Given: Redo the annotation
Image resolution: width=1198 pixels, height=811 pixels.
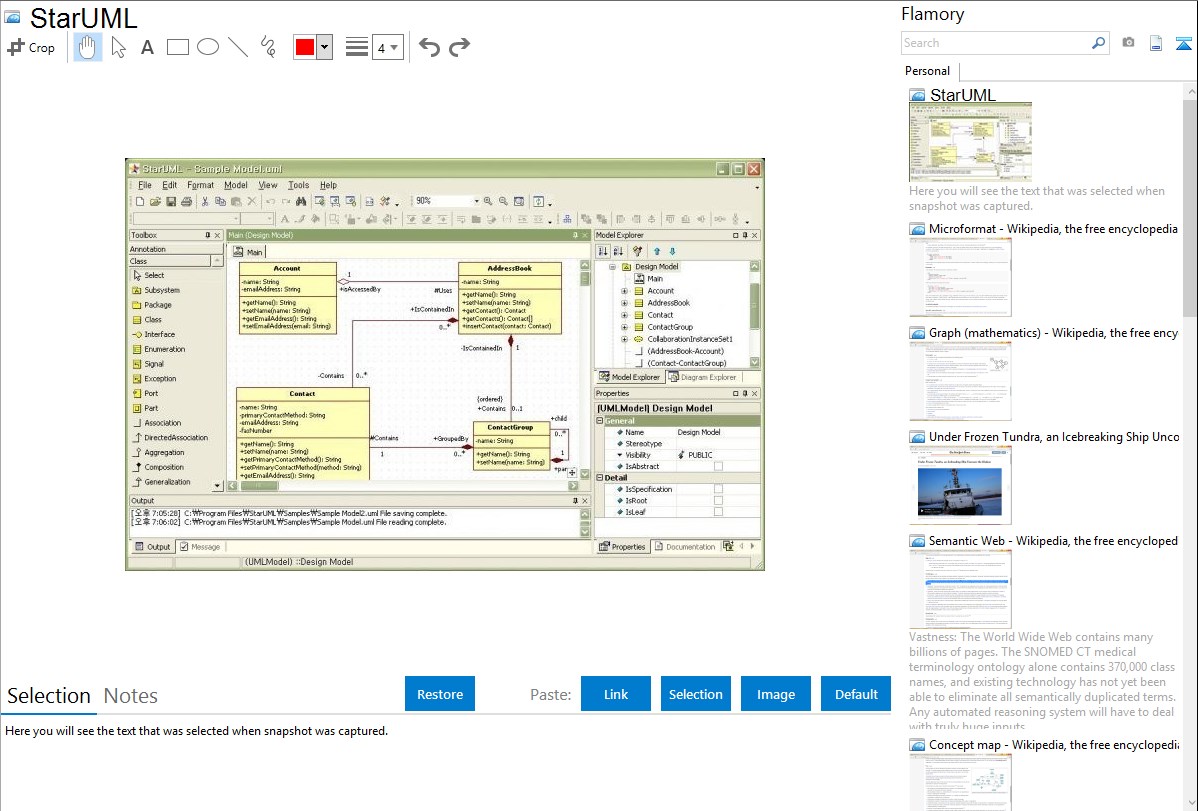Looking at the screenshot, I should [x=459, y=47].
